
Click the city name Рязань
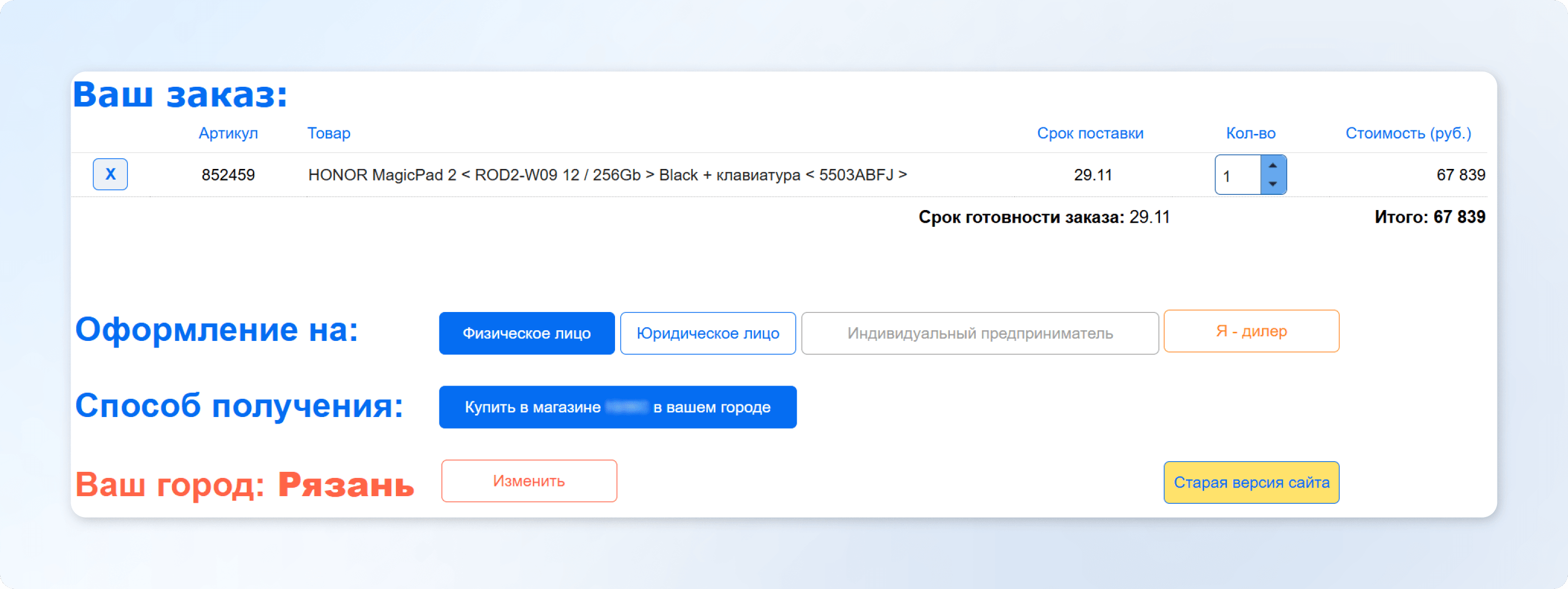(x=345, y=486)
